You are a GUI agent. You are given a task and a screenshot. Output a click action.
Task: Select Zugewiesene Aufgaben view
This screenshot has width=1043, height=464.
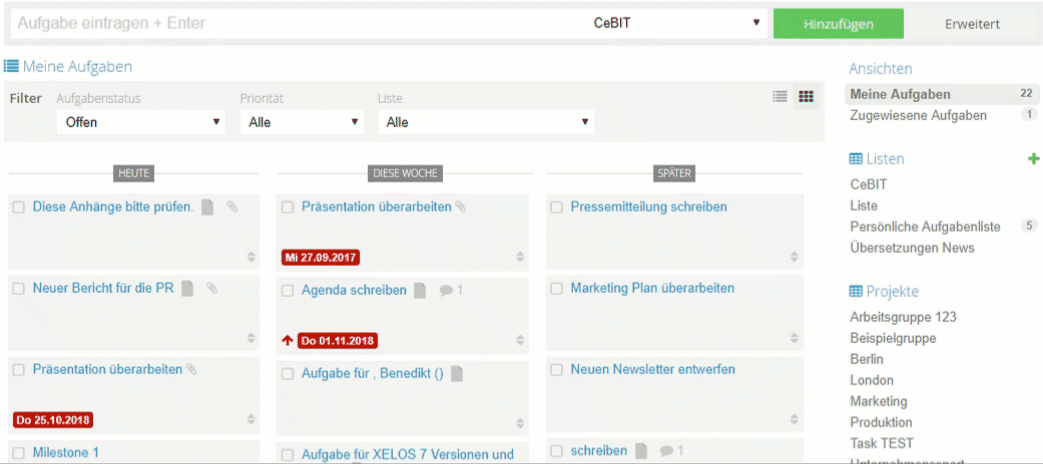point(918,115)
